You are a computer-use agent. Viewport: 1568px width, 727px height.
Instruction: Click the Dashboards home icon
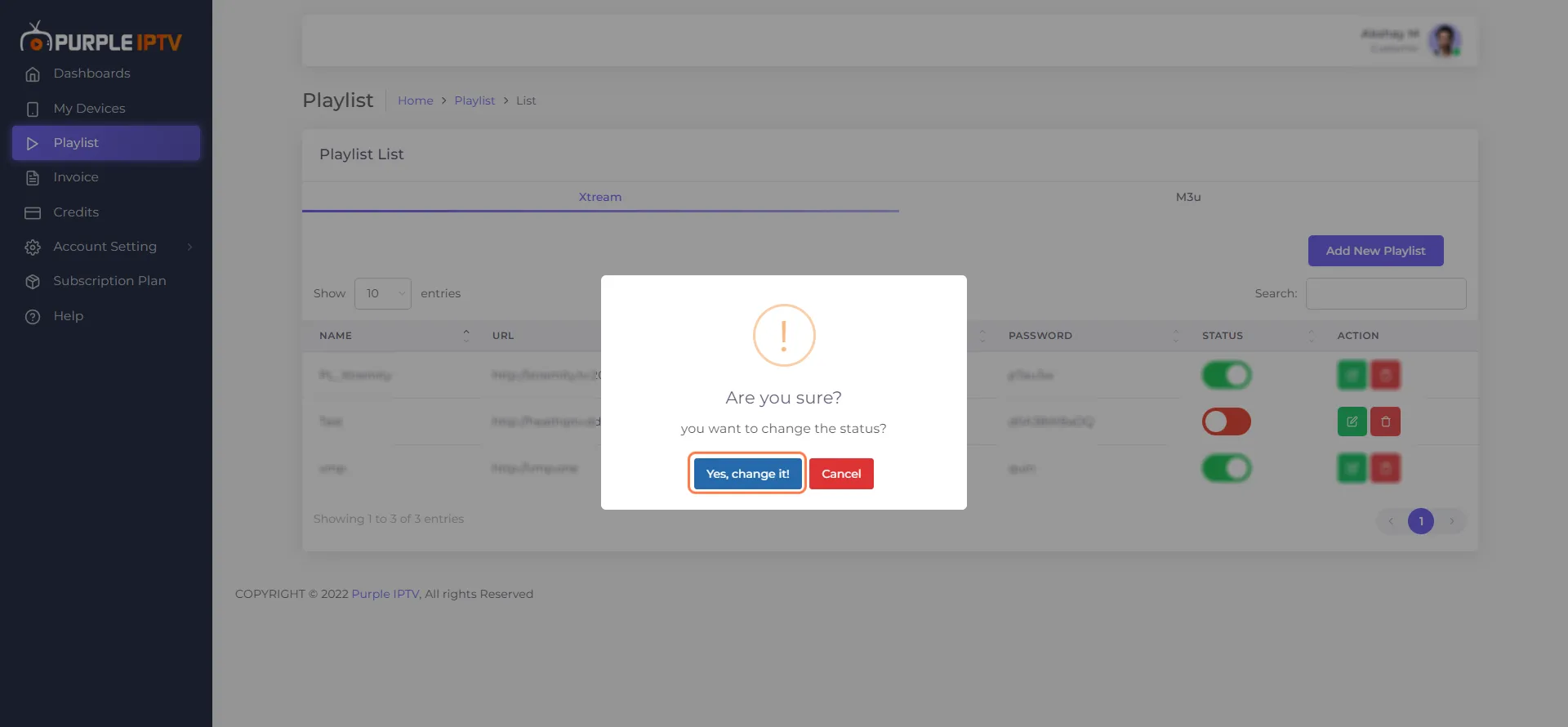pos(33,74)
